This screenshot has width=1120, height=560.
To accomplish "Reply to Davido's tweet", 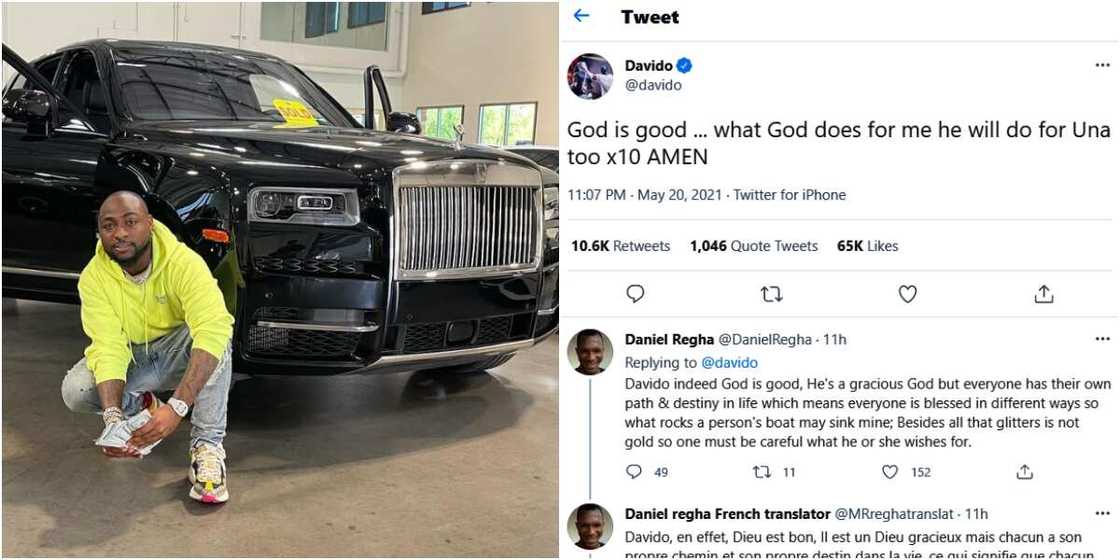I will tap(635, 294).
